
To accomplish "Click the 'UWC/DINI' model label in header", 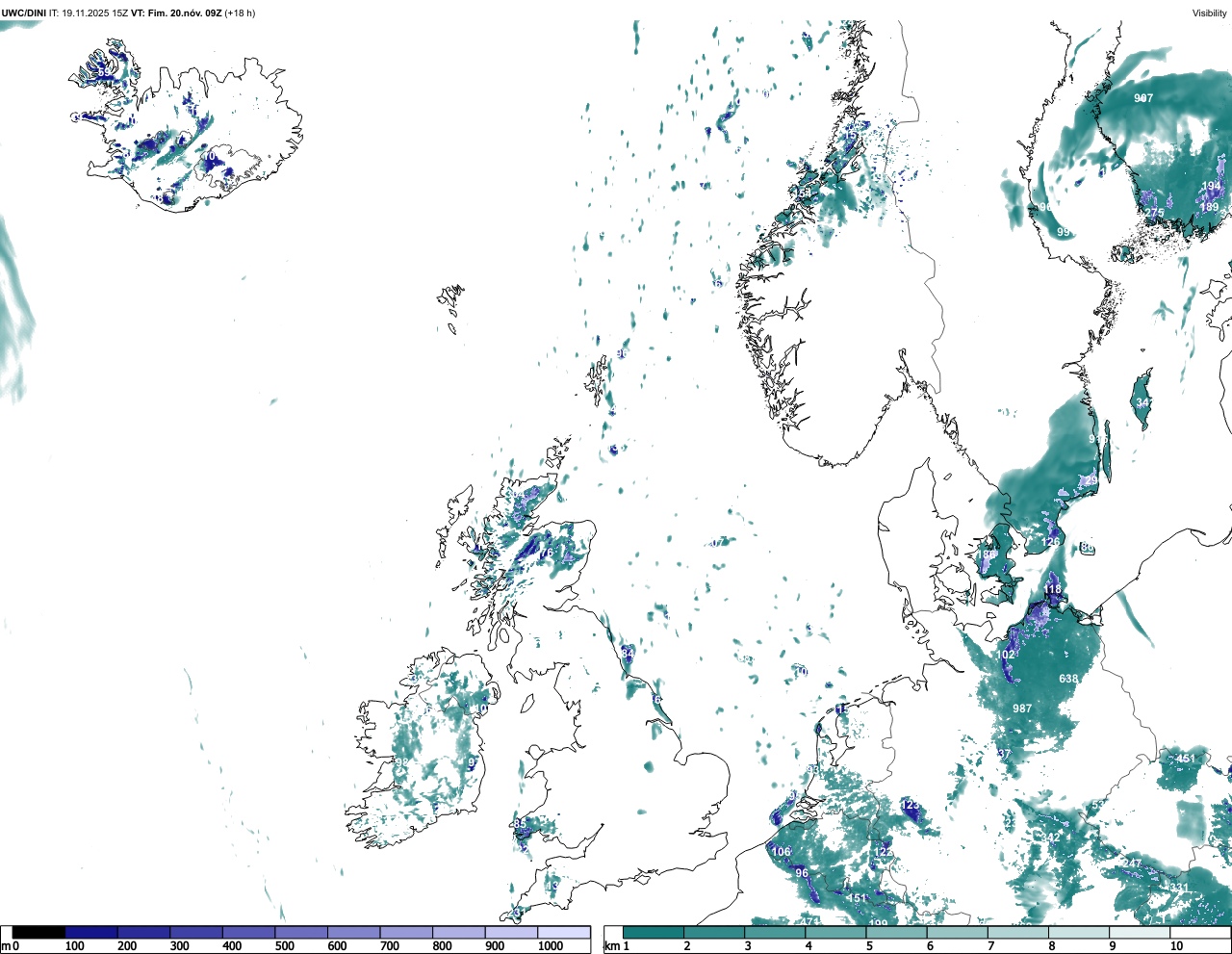I will point(24,13).
